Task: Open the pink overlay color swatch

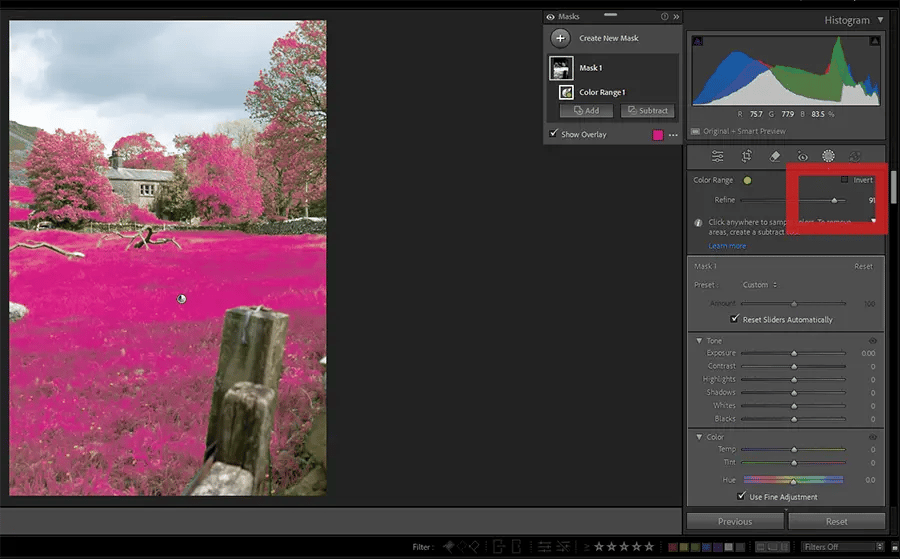Action: coord(658,135)
